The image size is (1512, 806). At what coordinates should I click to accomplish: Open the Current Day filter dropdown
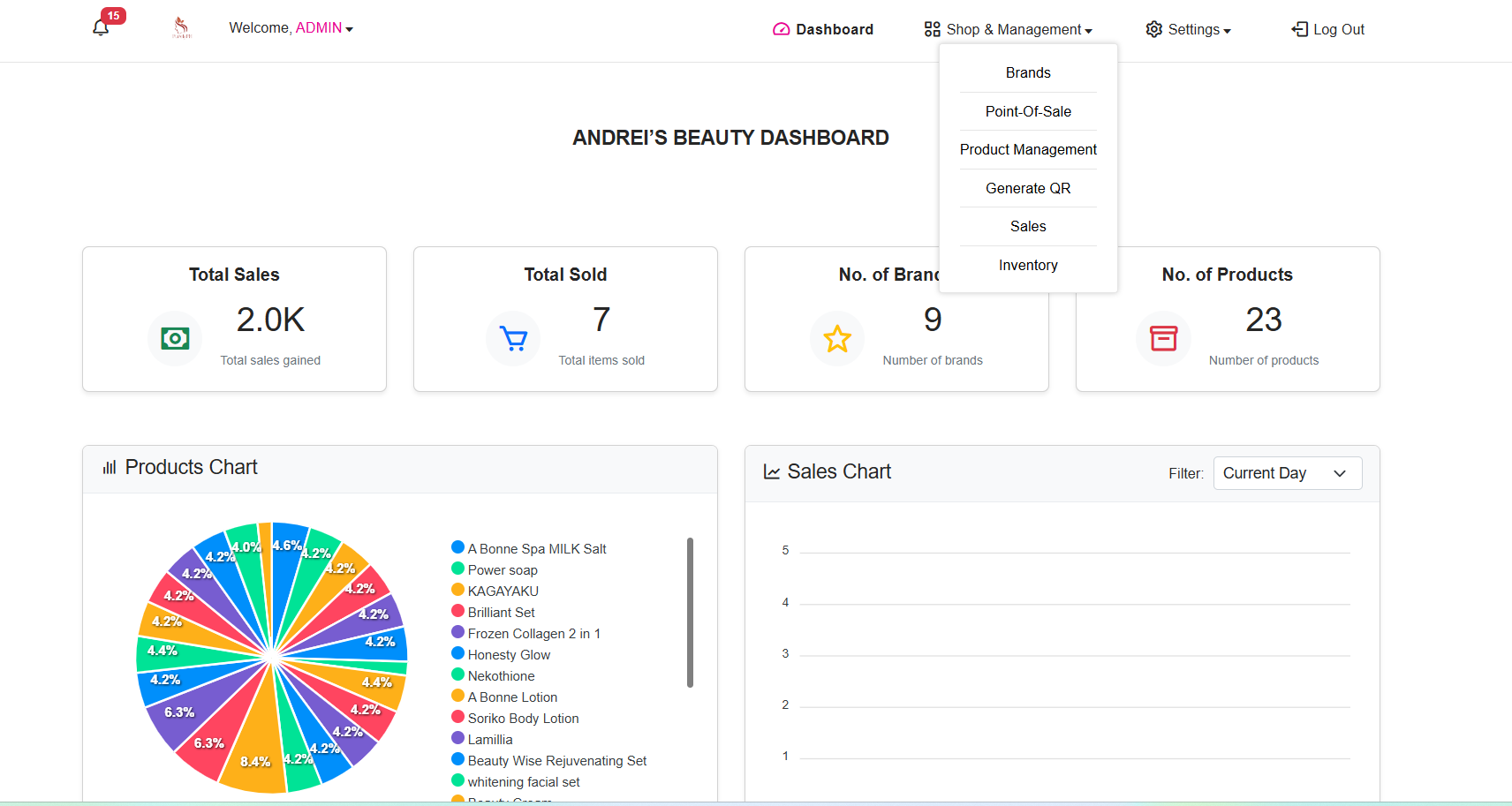[x=1287, y=473]
